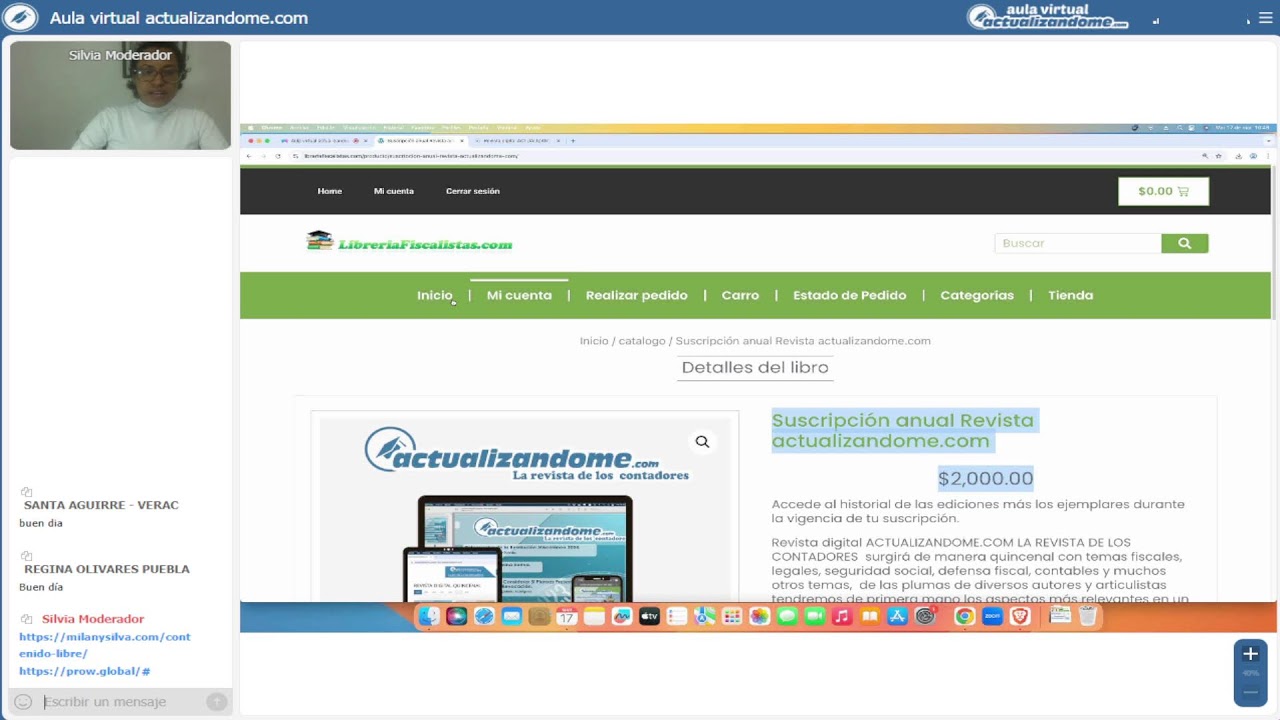The image size is (1280, 720).
Task: Click the Suscripción anual Revista title
Action: [x=902, y=430]
